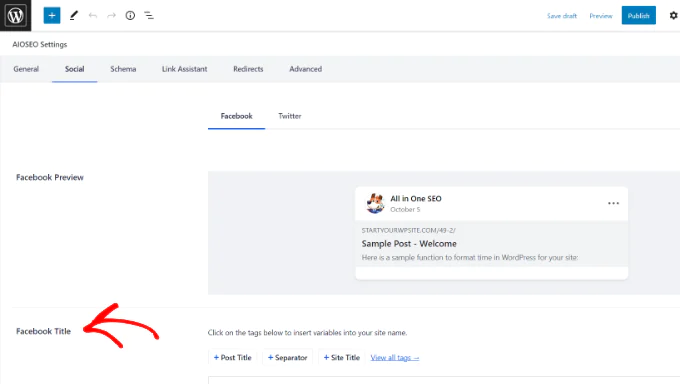The image size is (680, 384).
Task: Publish the post
Action: tap(638, 16)
